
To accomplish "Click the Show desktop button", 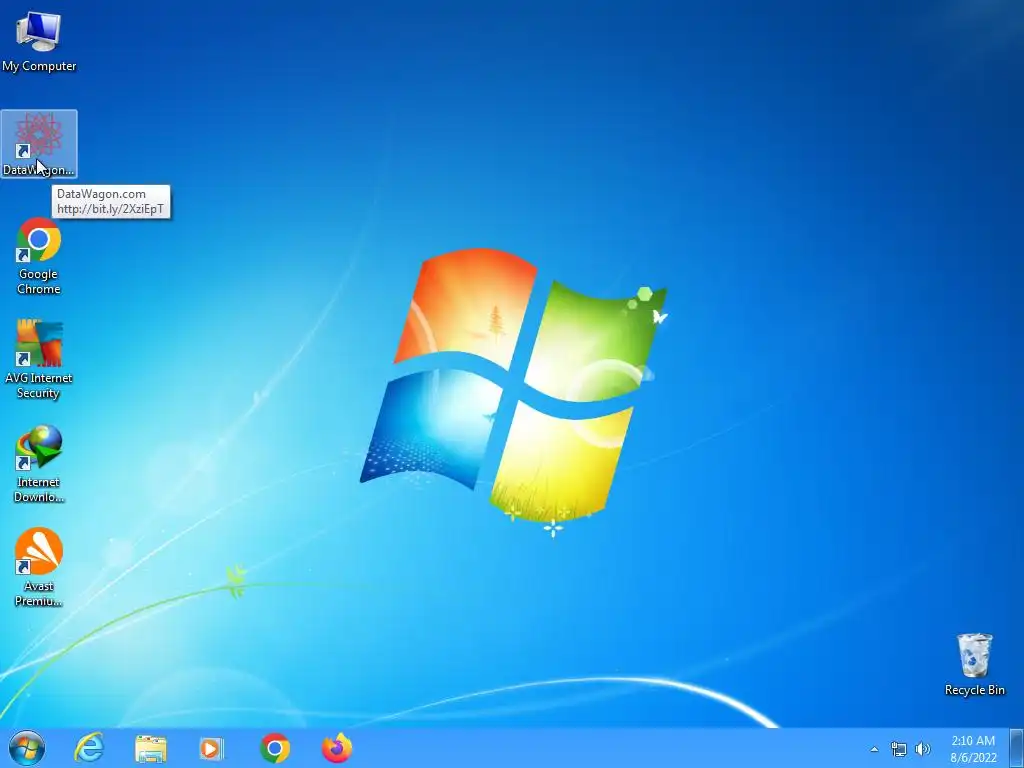I will 1017,748.
